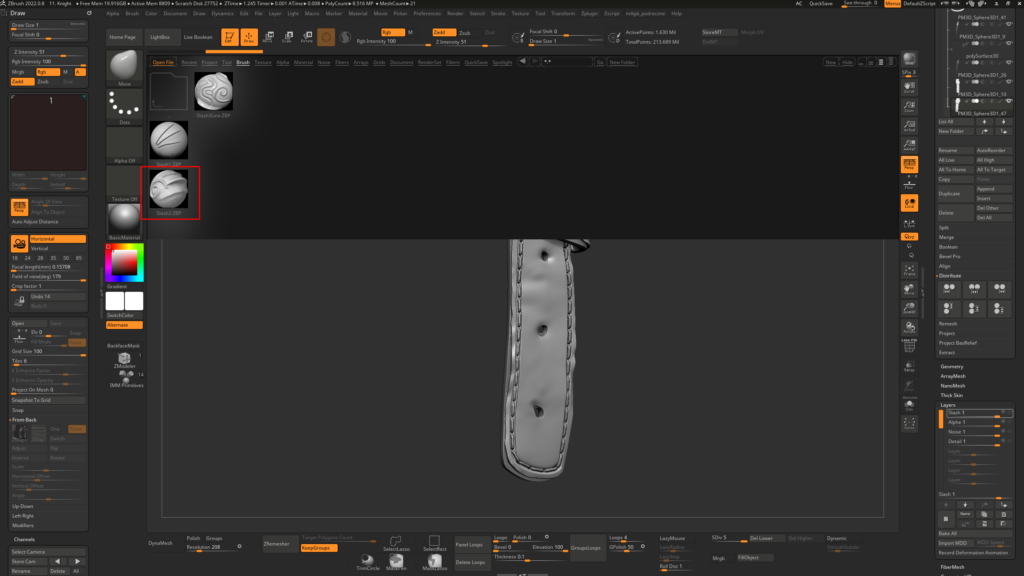Viewport: 1024px width, 576px height.
Task: Open the Move brush thumbnail selector
Action: click(124, 67)
